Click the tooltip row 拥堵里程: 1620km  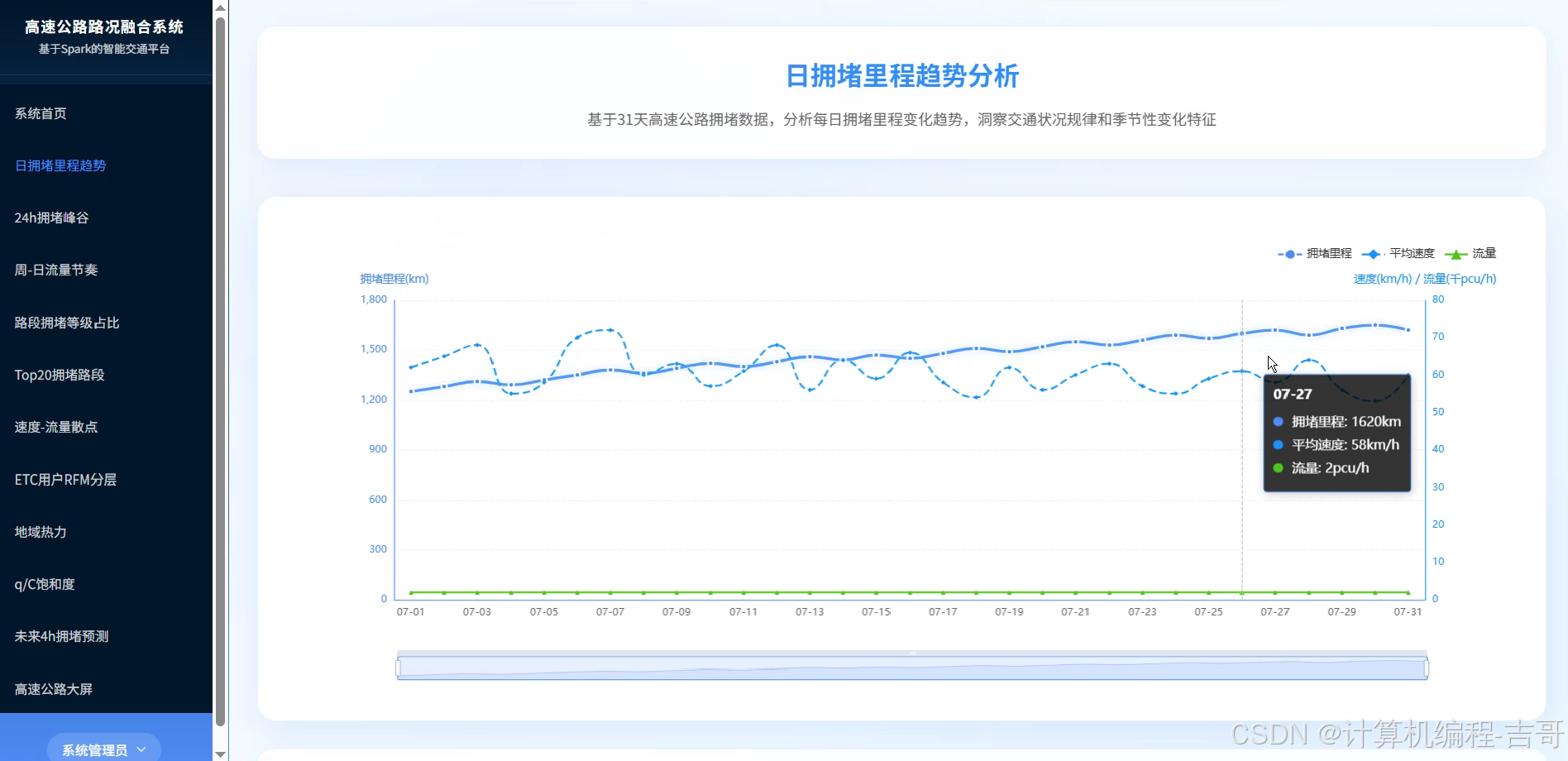[x=1337, y=422]
